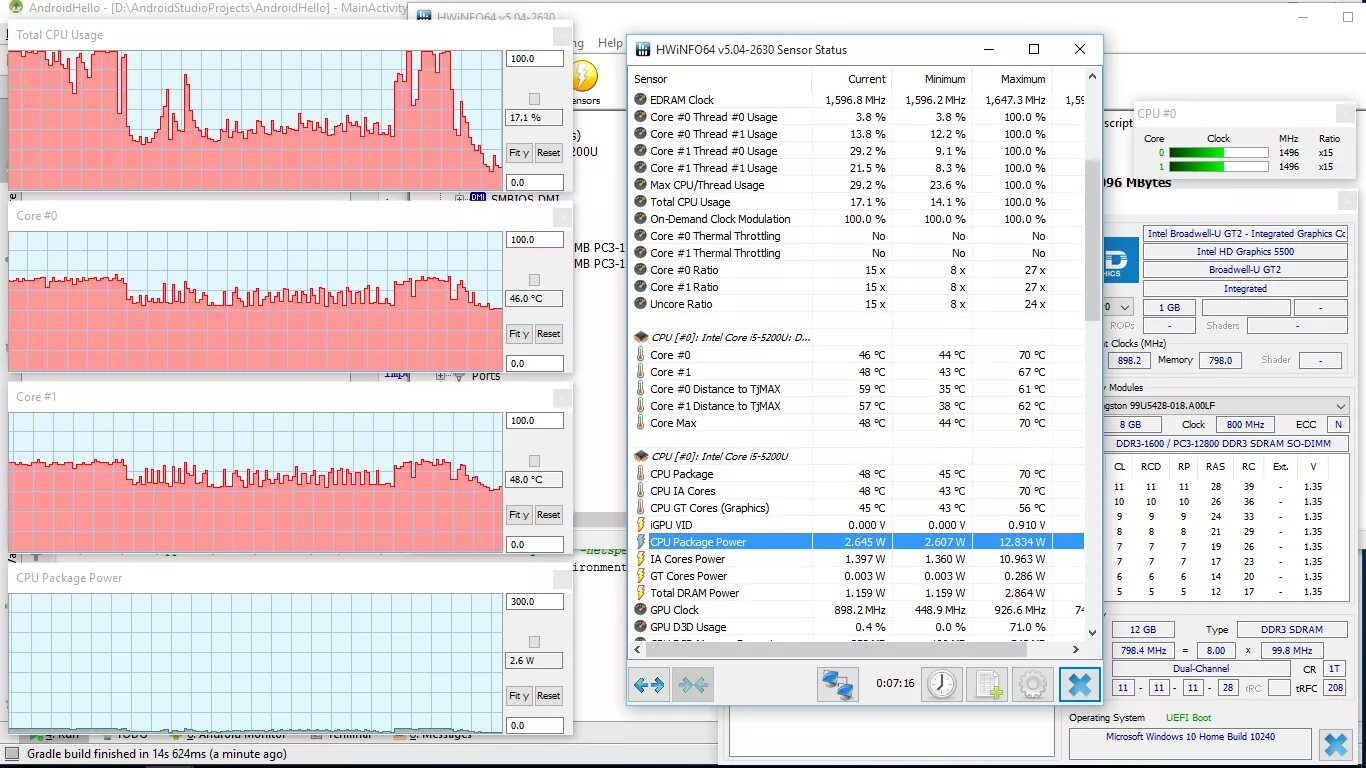Image resolution: width=1366 pixels, height=768 pixels.
Task: Click the Gradle build finished status message
Action: click(157, 754)
